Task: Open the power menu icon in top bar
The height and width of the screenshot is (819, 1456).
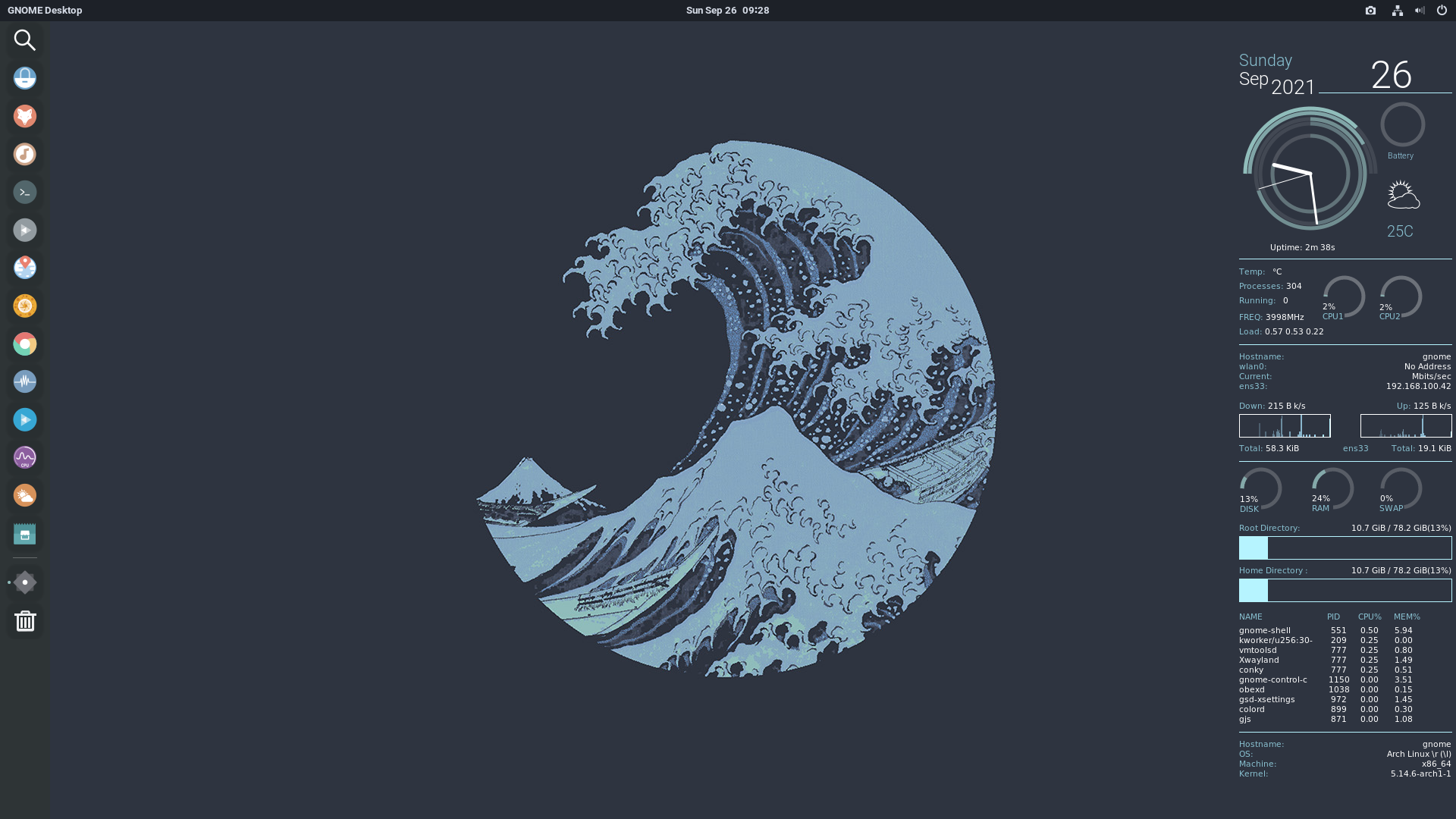Action: [x=1442, y=11]
